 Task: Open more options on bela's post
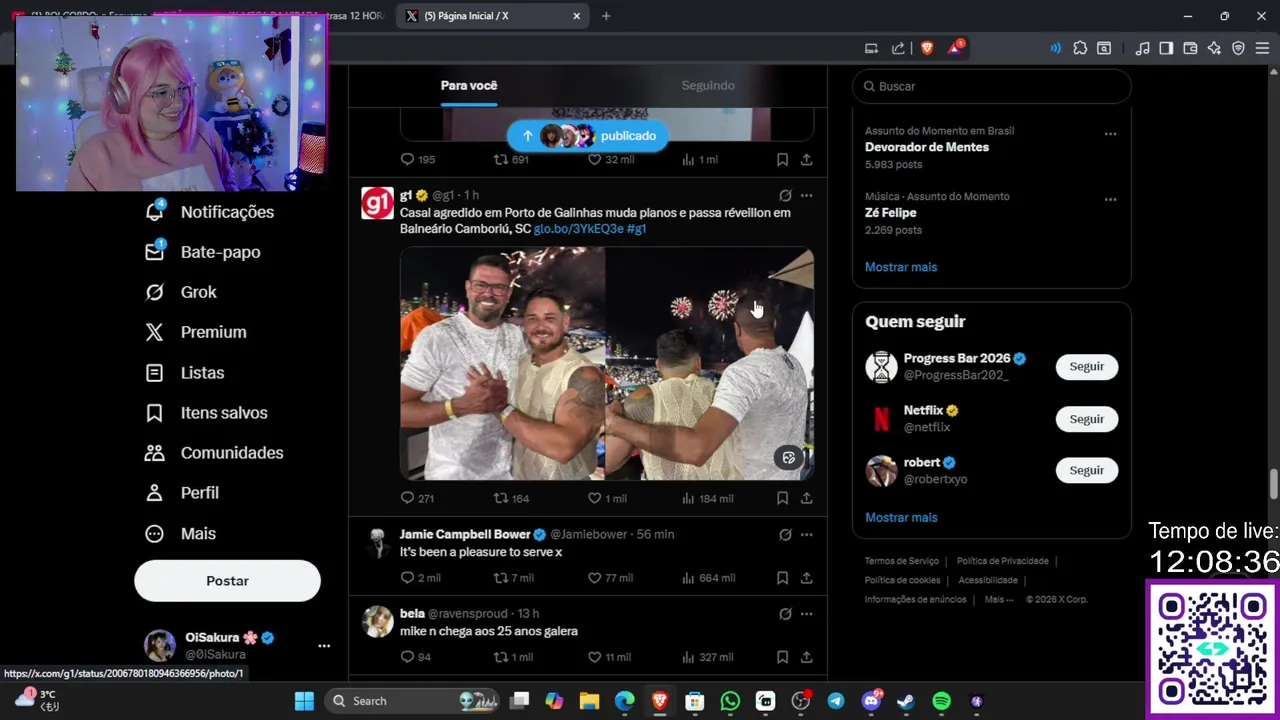806,614
